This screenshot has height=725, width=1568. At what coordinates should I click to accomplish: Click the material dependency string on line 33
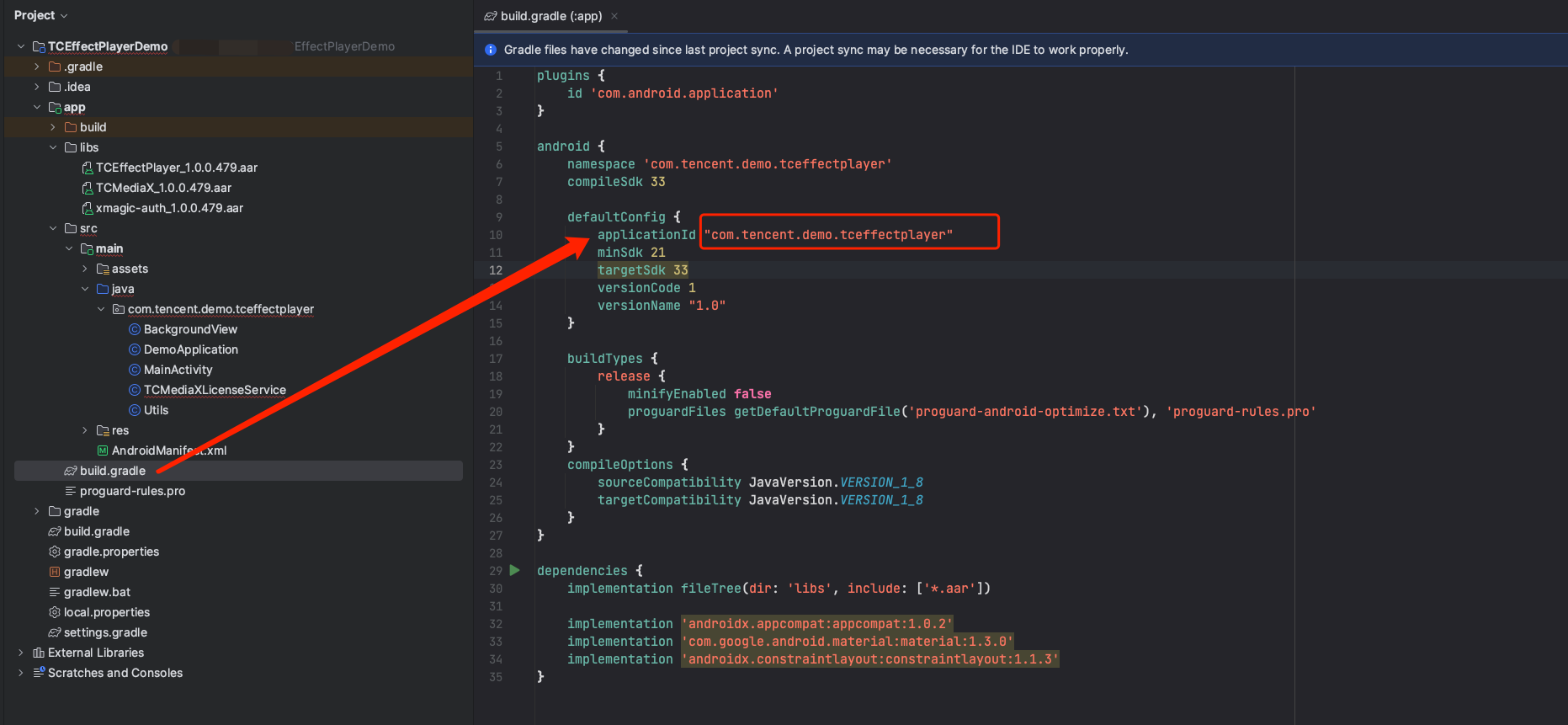[848, 642]
